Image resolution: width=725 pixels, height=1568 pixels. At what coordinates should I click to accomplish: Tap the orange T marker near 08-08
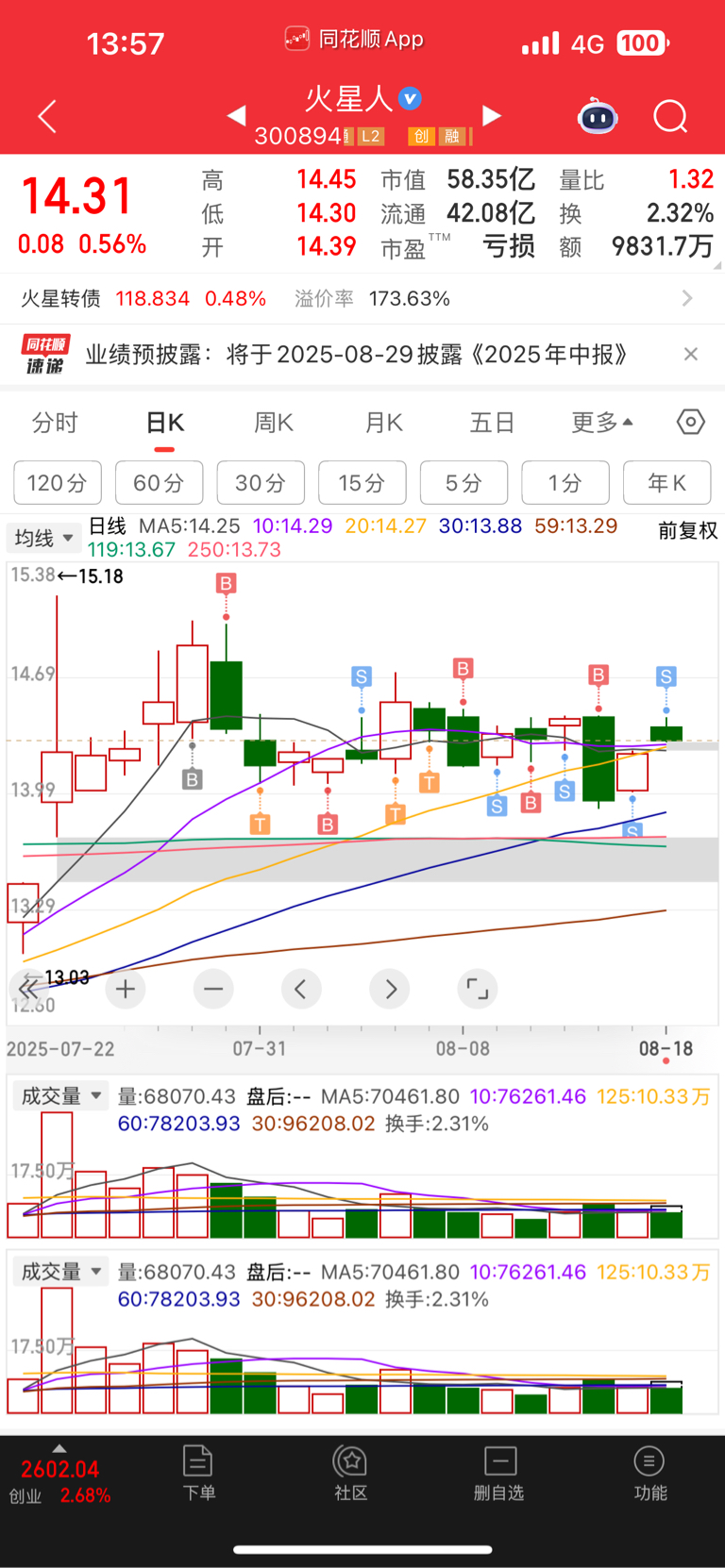pyautogui.click(x=430, y=782)
